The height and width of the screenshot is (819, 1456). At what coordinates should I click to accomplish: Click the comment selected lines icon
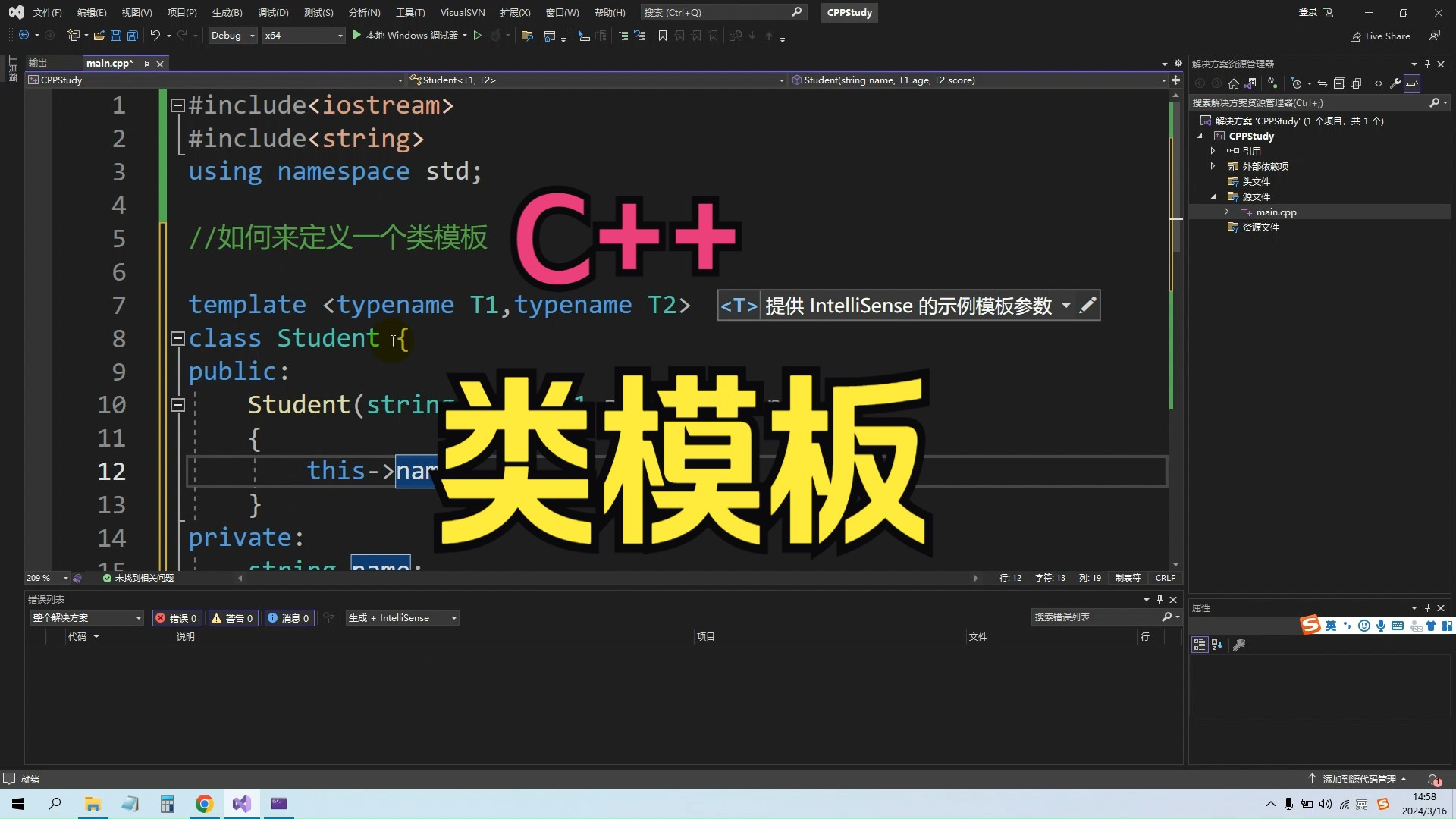(623, 36)
